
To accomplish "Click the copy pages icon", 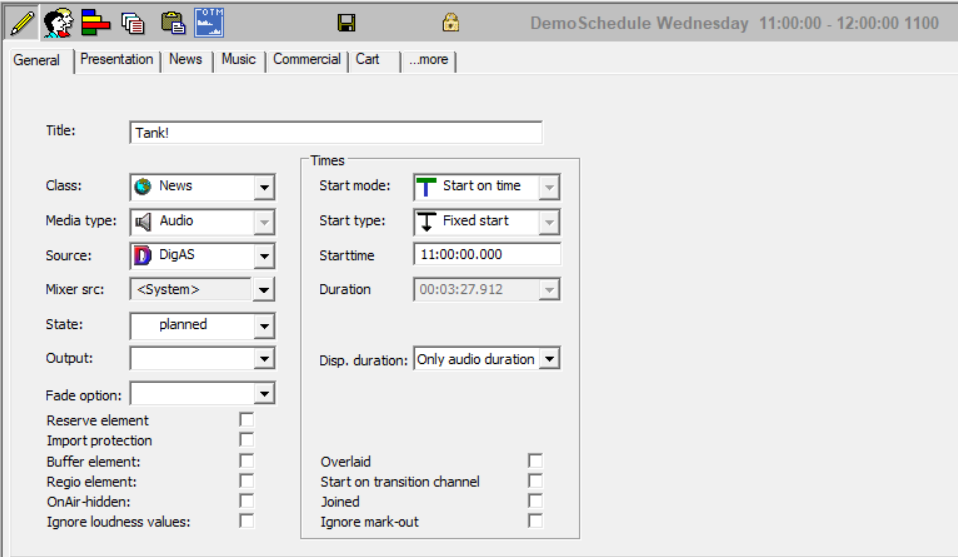I will click(x=132, y=22).
